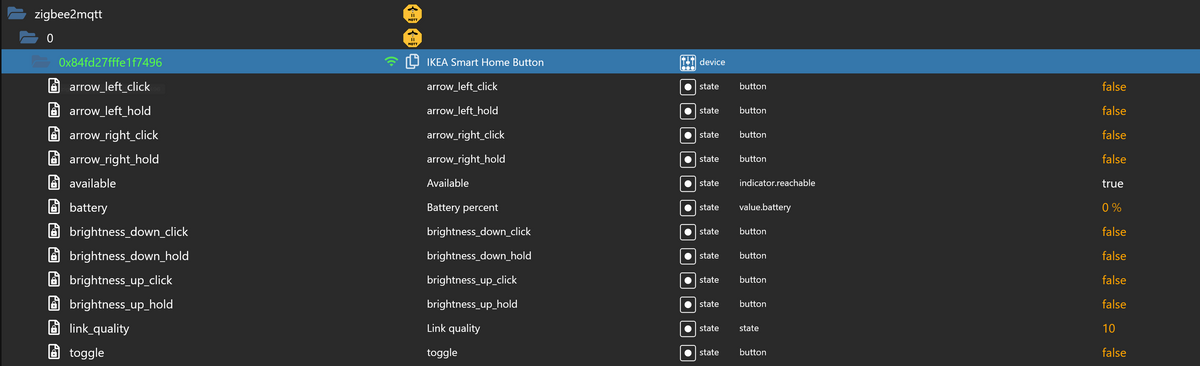Click state type icon in brightness_down_click row
The width and height of the screenshot is (1200, 366).
pos(687,231)
